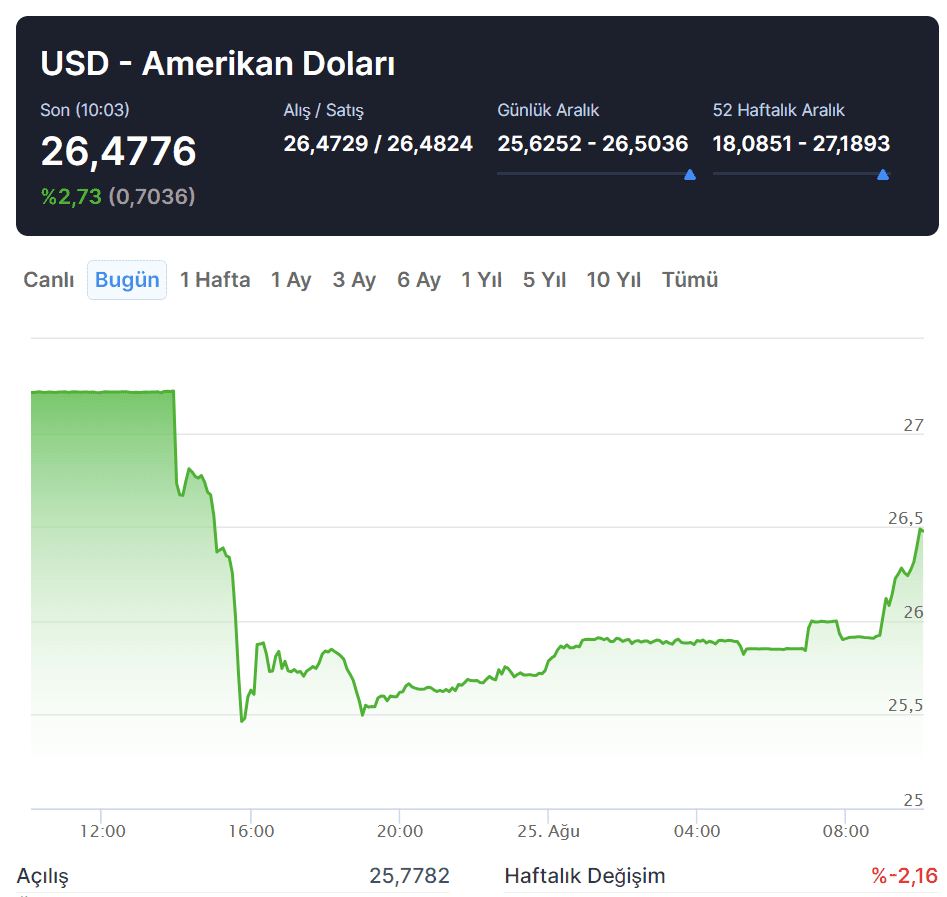Click the red Haftalık Değişim percentage
Image resolution: width=947 pixels, height=897 pixels.
point(904,876)
